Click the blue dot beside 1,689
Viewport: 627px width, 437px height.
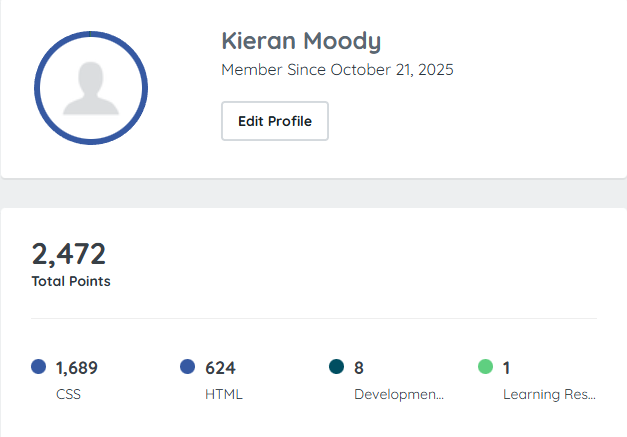point(39,367)
